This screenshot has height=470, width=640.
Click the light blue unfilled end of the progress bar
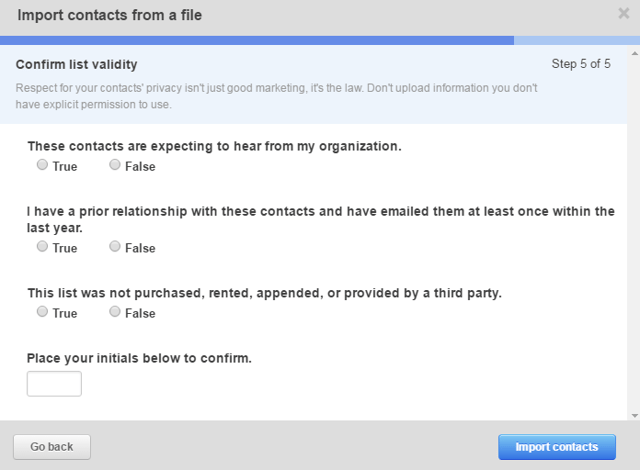coord(577,40)
